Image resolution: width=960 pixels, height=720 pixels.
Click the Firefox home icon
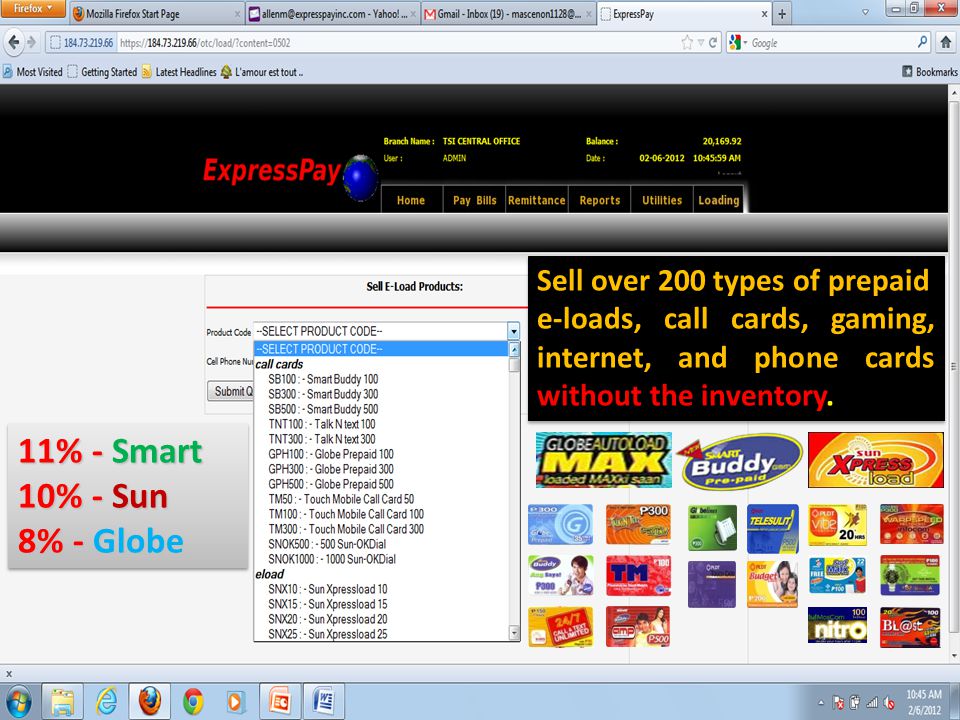click(945, 42)
